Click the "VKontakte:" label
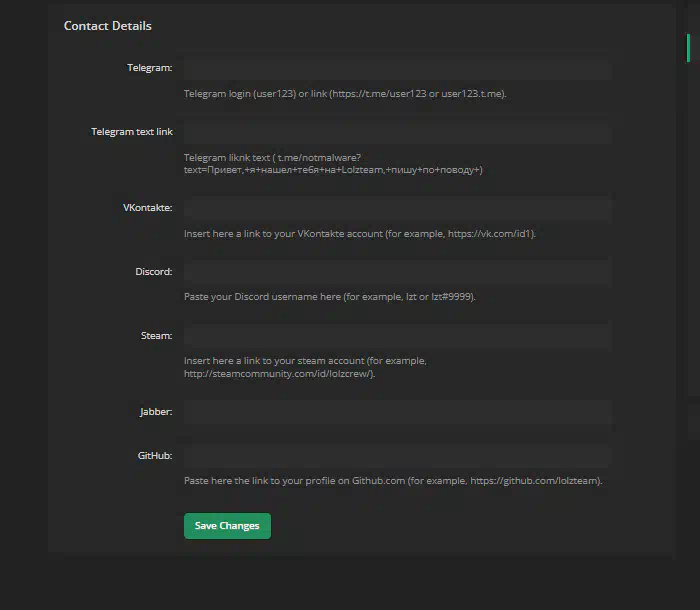Image resolution: width=700 pixels, height=610 pixels. [148, 208]
